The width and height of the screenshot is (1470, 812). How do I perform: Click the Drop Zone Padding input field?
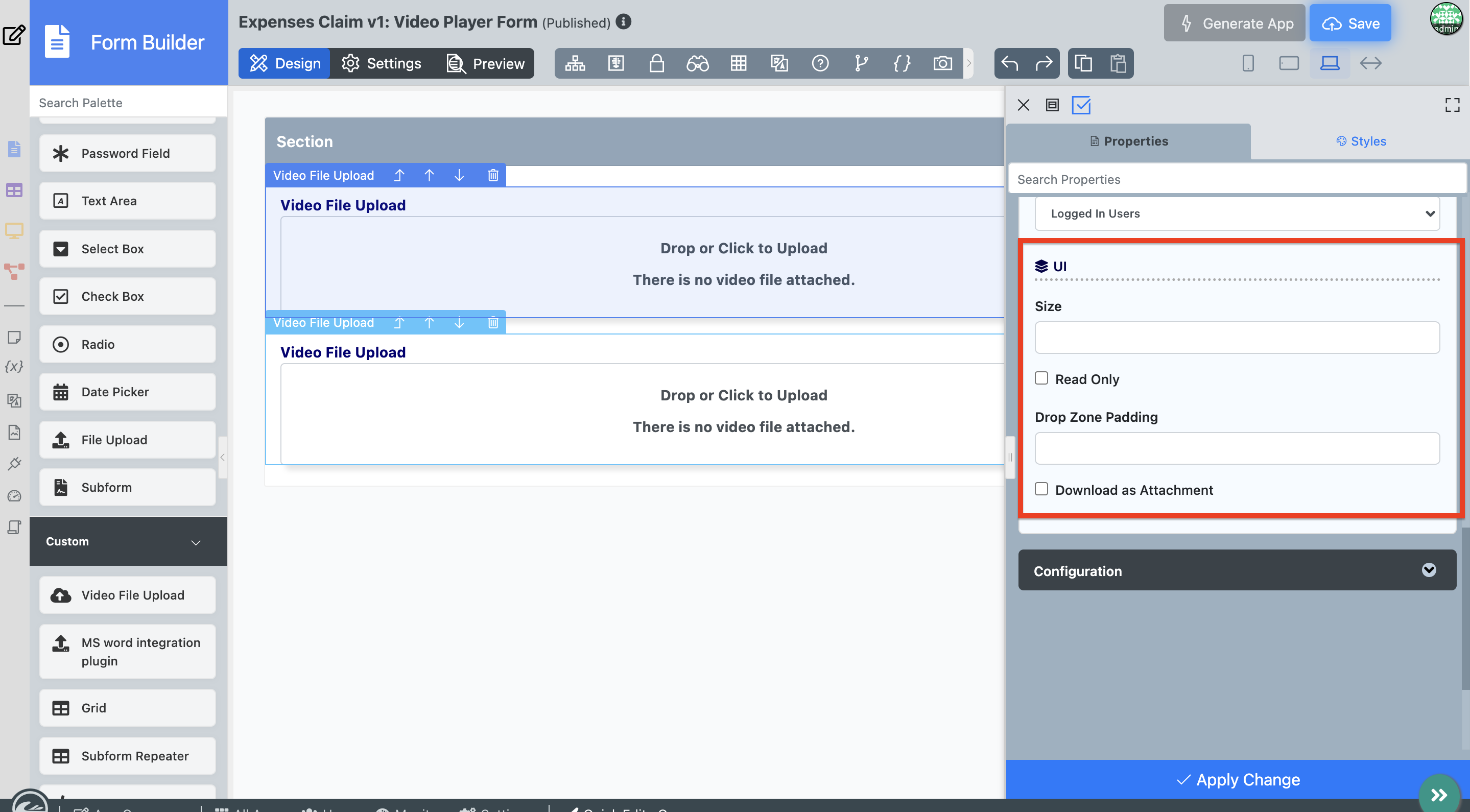(1237, 448)
